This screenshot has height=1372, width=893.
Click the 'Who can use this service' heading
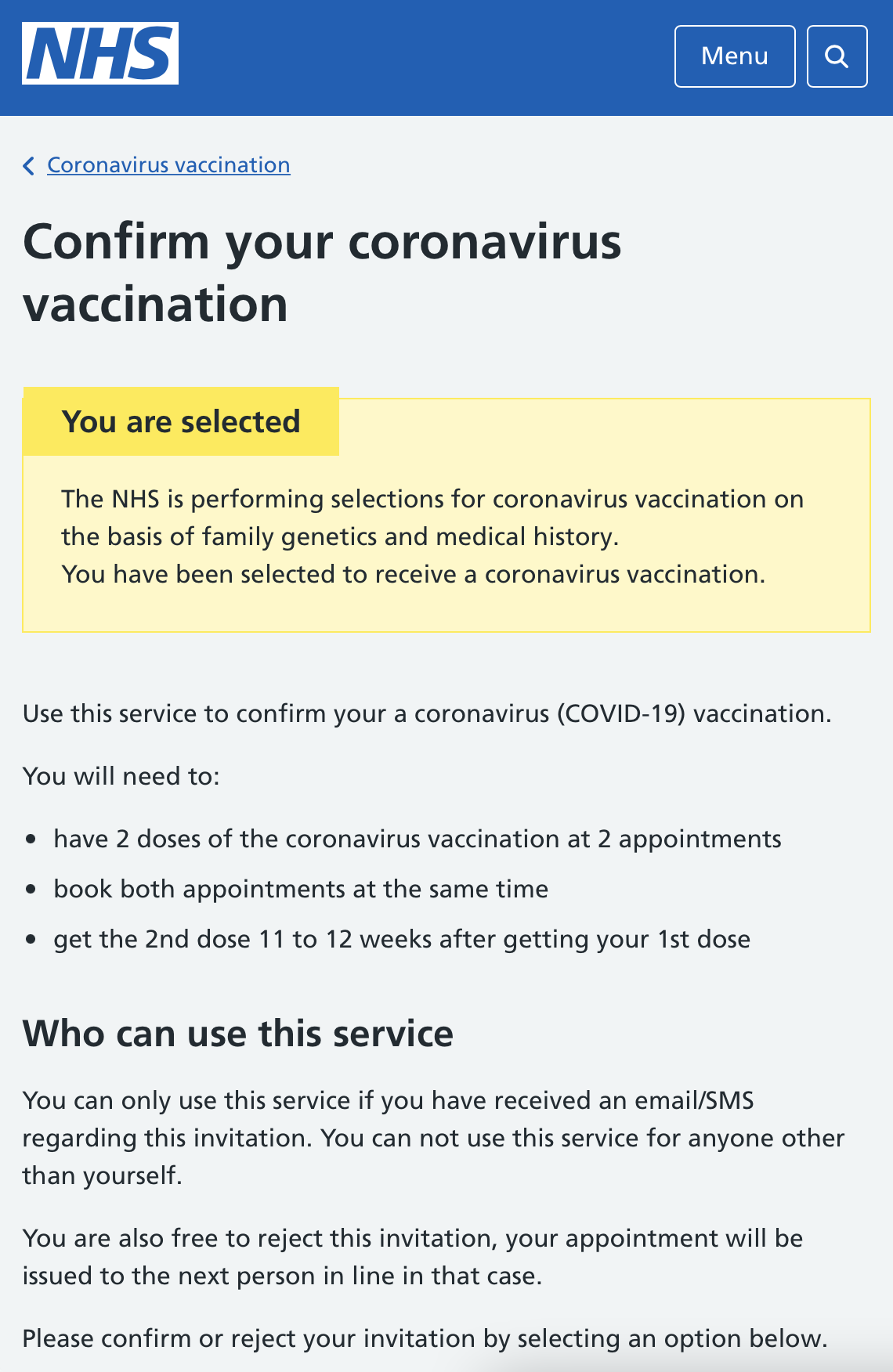238,1033
